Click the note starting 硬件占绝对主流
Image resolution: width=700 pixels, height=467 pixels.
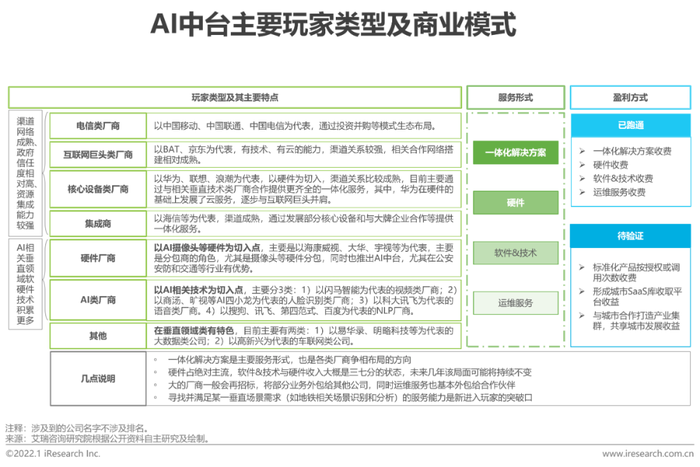point(350,372)
